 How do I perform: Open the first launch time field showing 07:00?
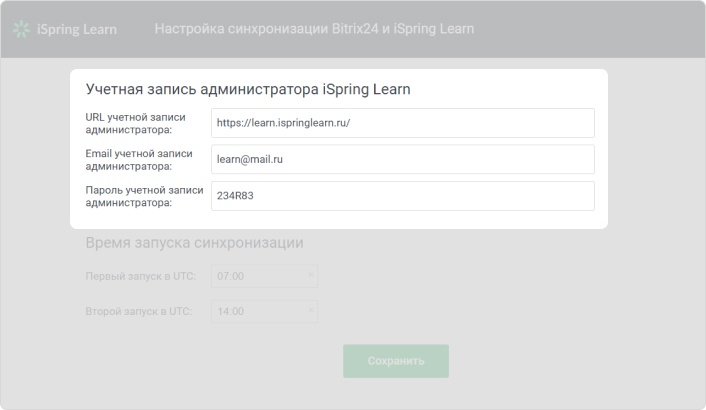[264, 276]
